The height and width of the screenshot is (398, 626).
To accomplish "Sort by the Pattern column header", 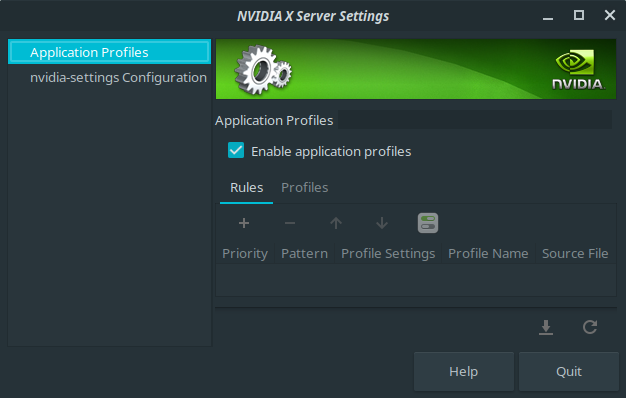I will tap(305, 253).
